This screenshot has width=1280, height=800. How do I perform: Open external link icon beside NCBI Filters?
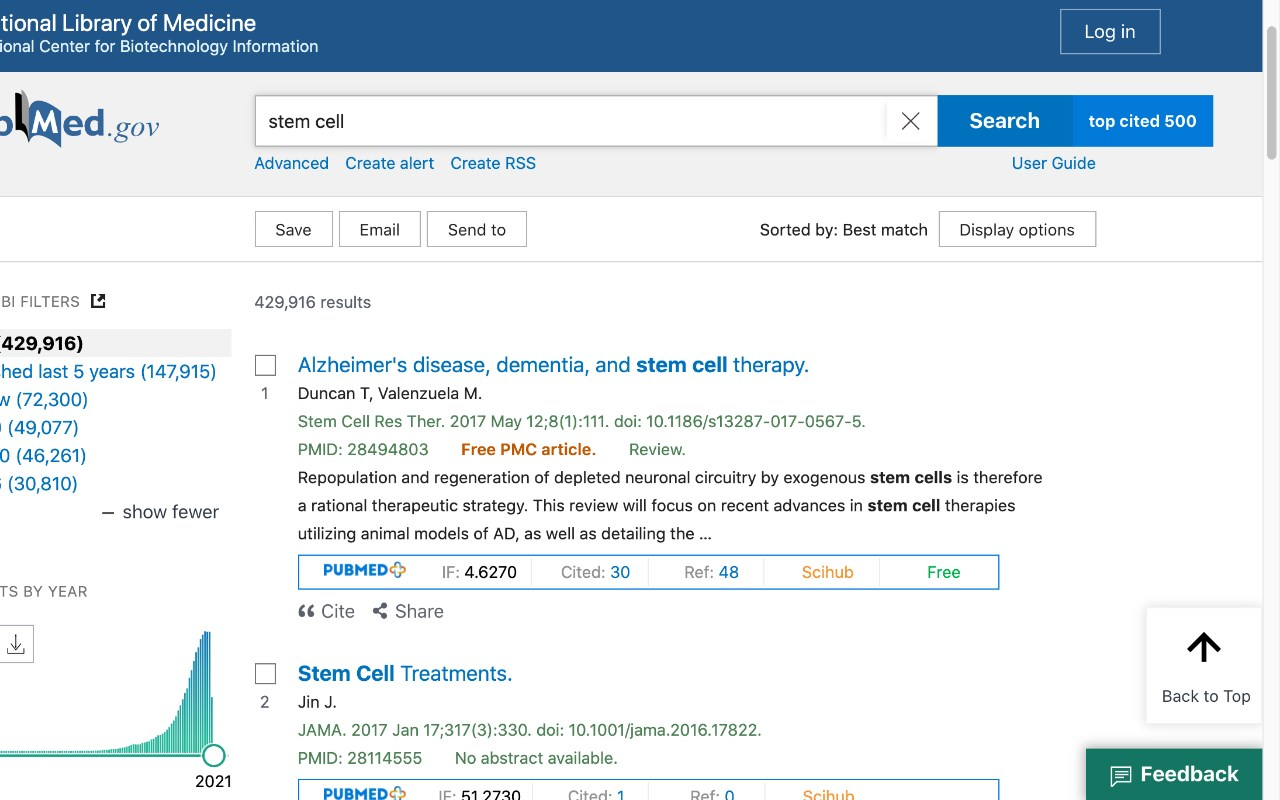[x=98, y=301]
